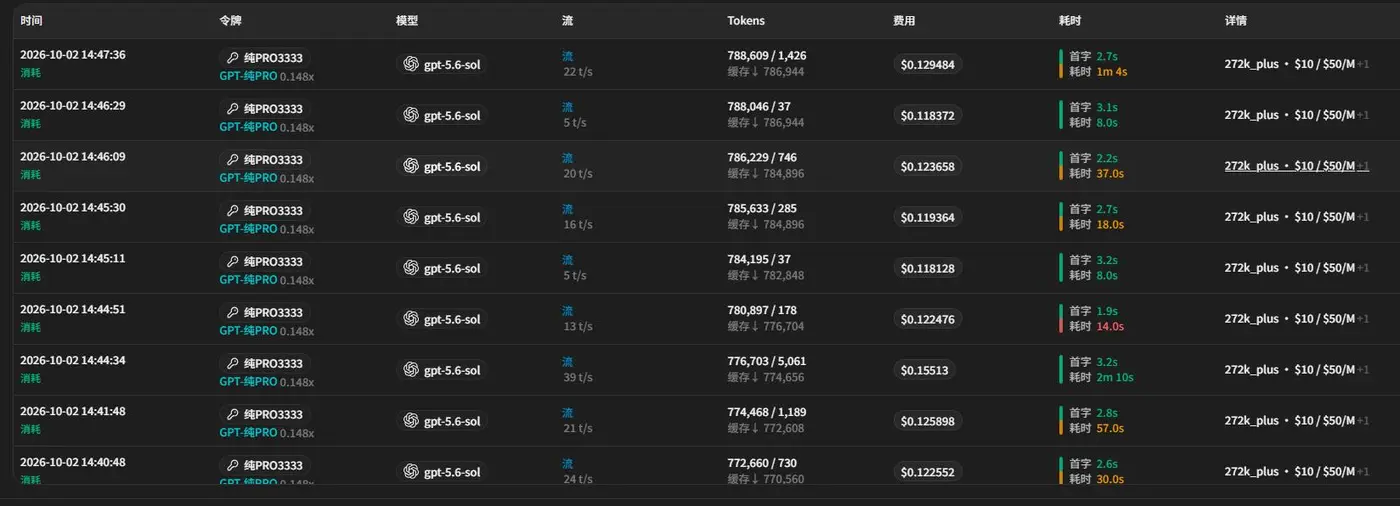The image size is (1400, 506).
Task: Expand the +1 tag in $0.15513 row
Action: (x=1363, y=370)
